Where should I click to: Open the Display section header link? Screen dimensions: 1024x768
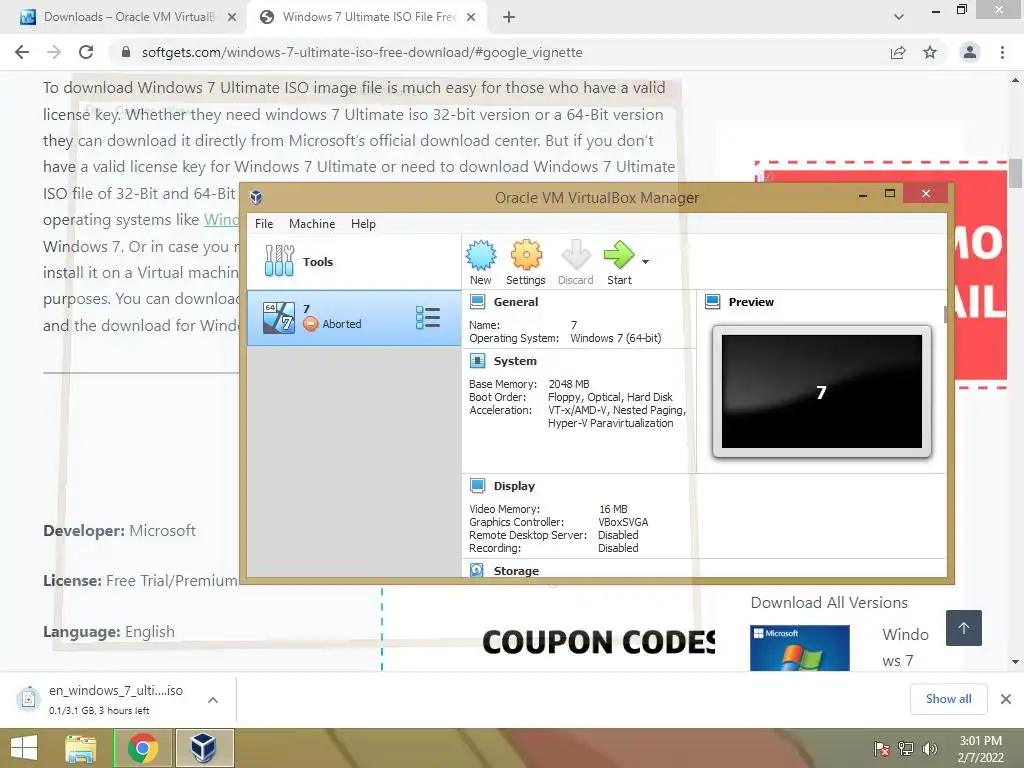514,485
